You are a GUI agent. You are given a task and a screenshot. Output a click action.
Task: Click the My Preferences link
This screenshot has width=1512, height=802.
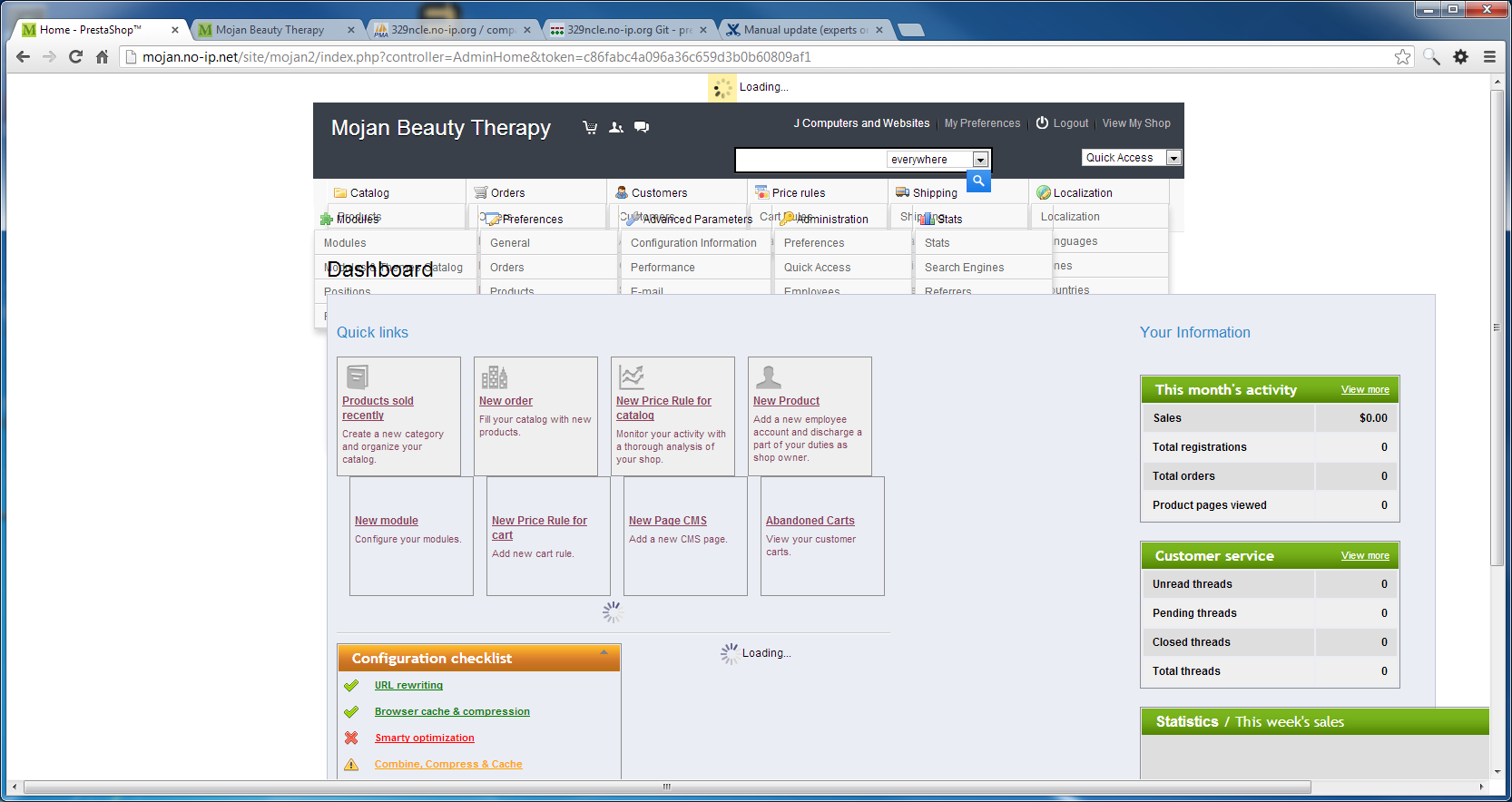point(982,123)
